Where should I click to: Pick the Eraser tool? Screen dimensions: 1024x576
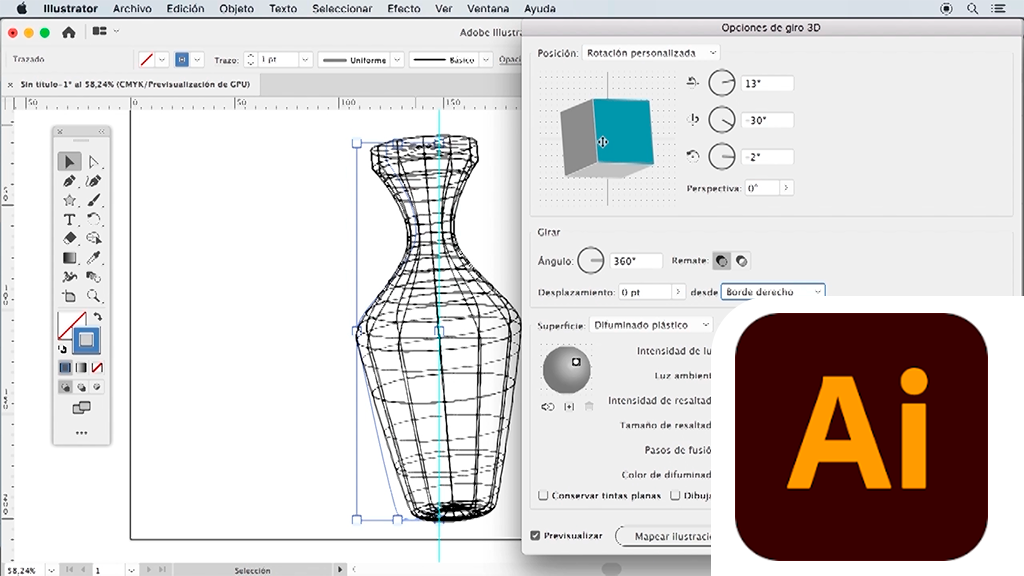click(x=69, y=238)
